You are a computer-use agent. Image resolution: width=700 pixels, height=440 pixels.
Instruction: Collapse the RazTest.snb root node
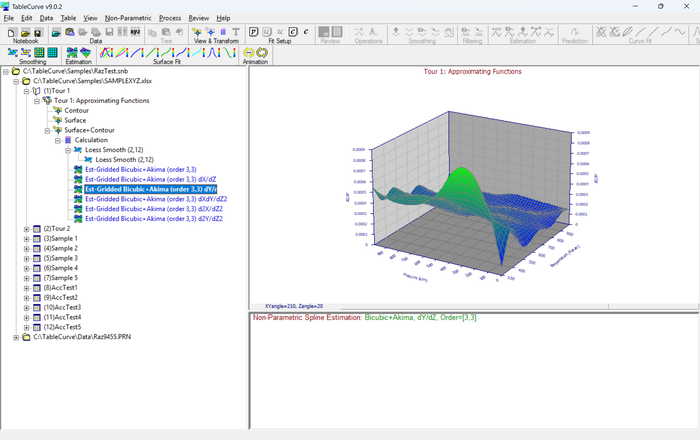[6, 71]
